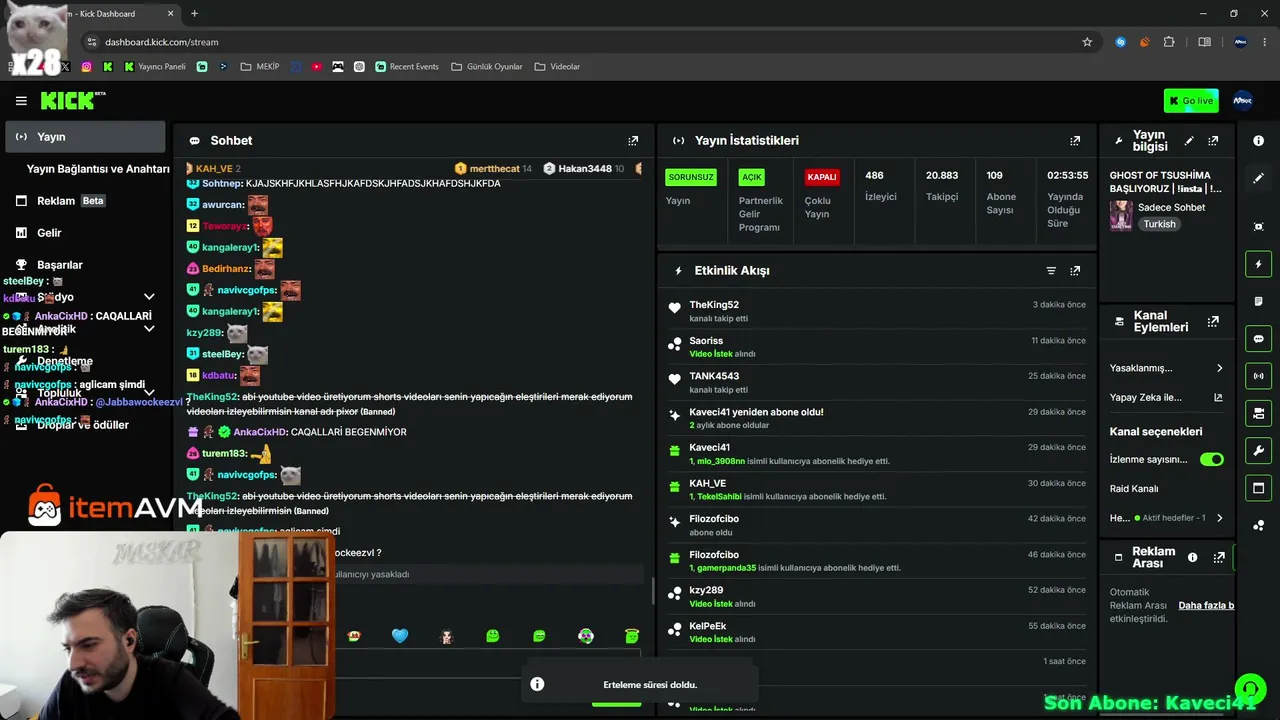Click the green Go live button
Image resolution: width=1280 pixels, height=720 pixels.
click(x=1191, y=101)
